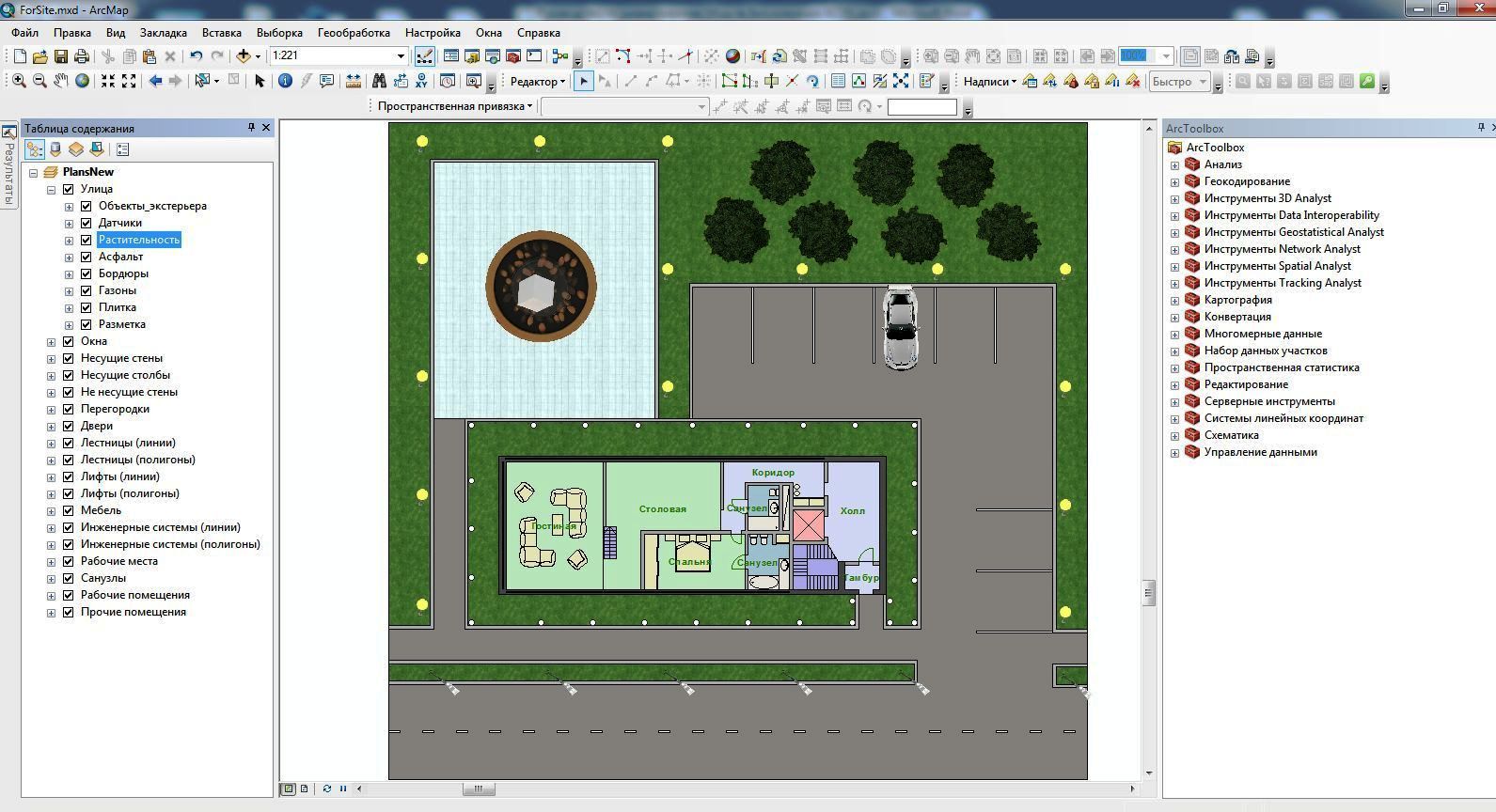Open the map scale dropdown
Image resolution: width=1496 pixels, height=812 pixels.
pos(401,56)
